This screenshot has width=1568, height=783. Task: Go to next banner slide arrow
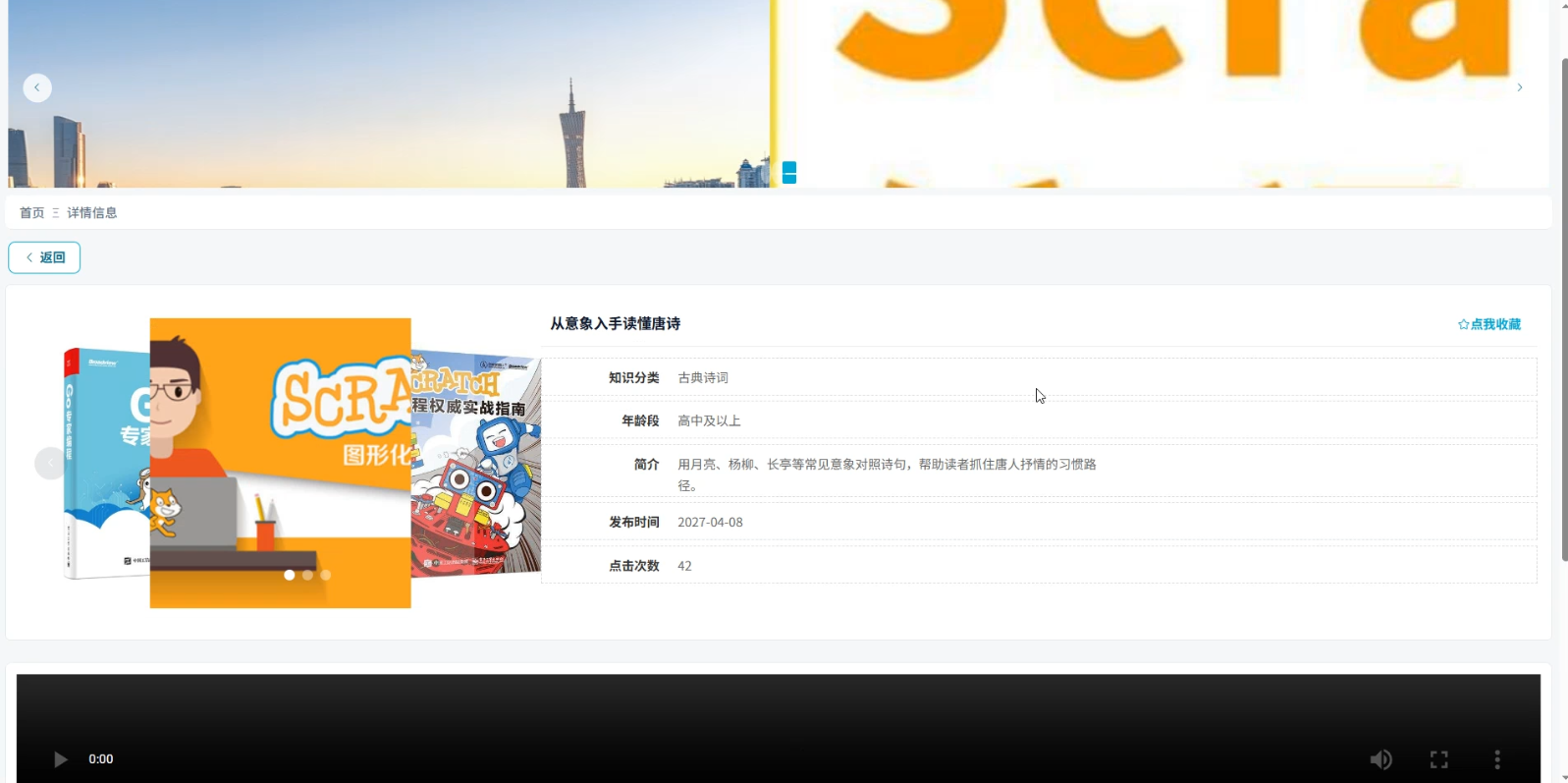pos(1520,87)
